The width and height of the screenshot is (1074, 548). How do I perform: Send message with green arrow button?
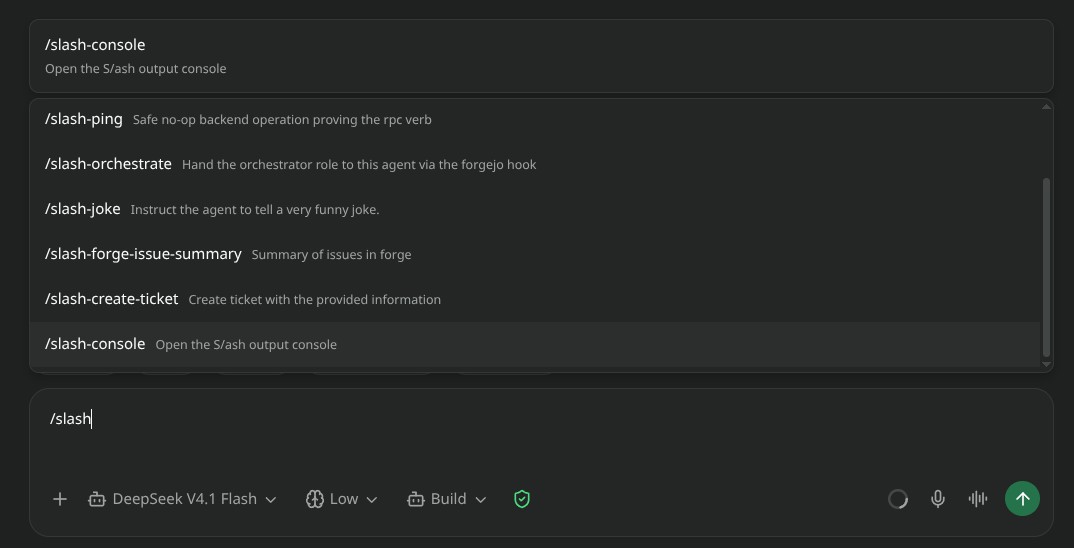(x=1022, y=499)
